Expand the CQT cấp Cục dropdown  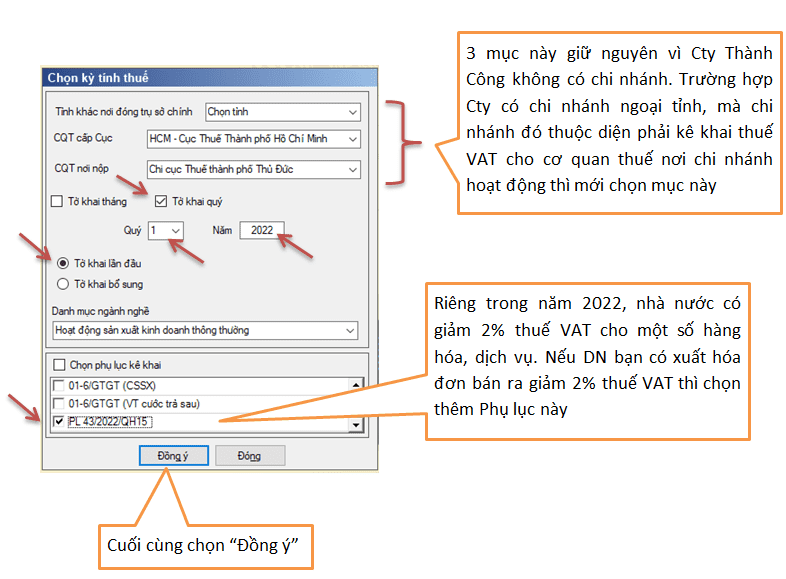tap(351, 139)
